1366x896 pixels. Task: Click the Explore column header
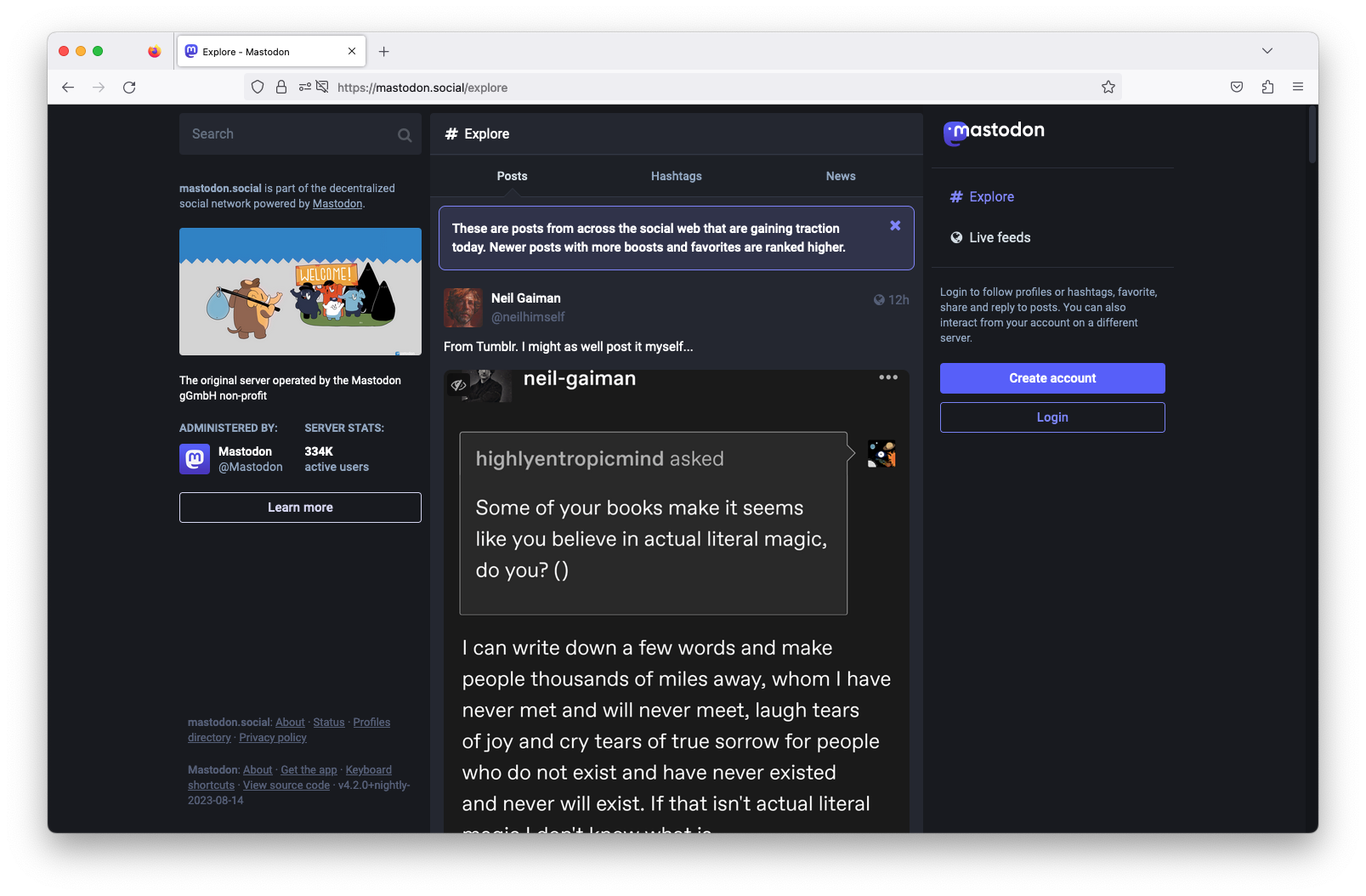click(677, 134)
